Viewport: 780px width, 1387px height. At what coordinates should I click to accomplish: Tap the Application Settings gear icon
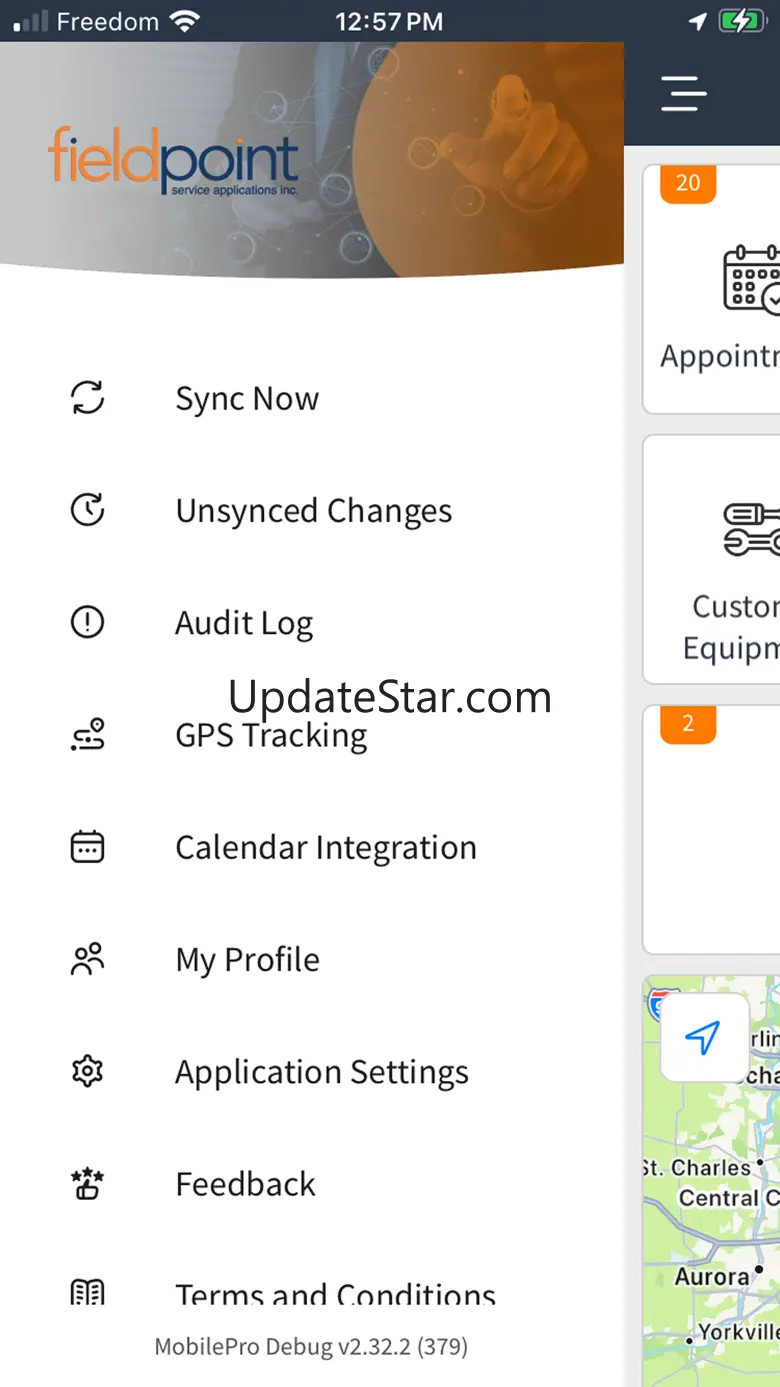click(x=88, y=1072)
